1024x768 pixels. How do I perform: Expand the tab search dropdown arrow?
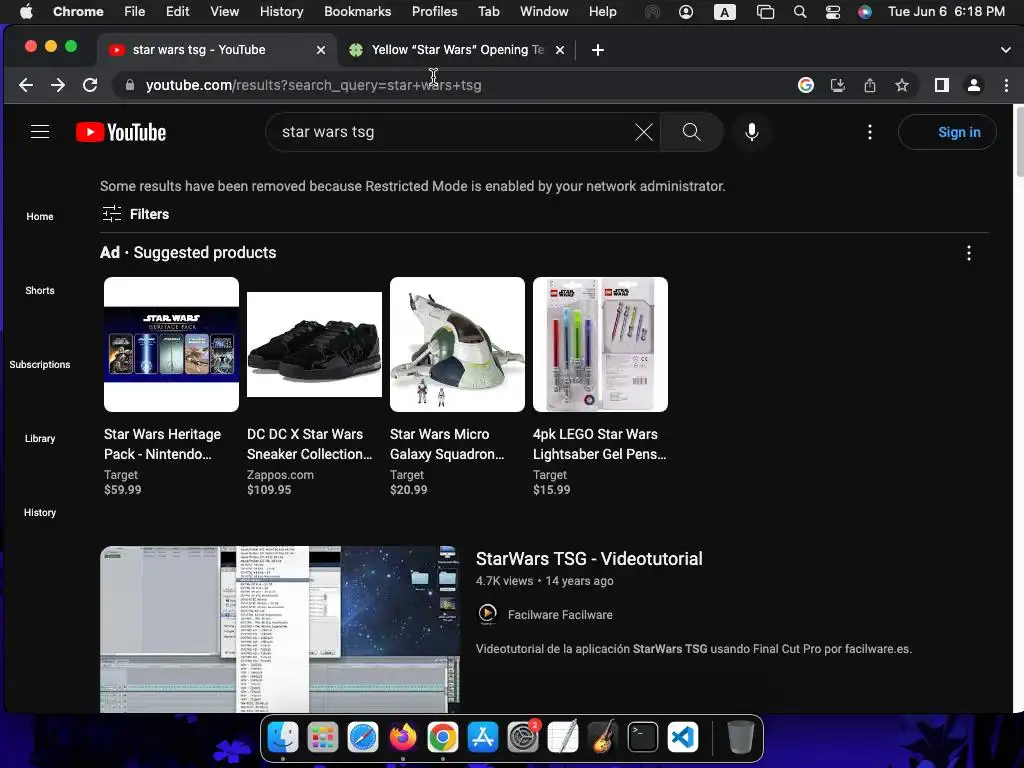click(1006, 50)
